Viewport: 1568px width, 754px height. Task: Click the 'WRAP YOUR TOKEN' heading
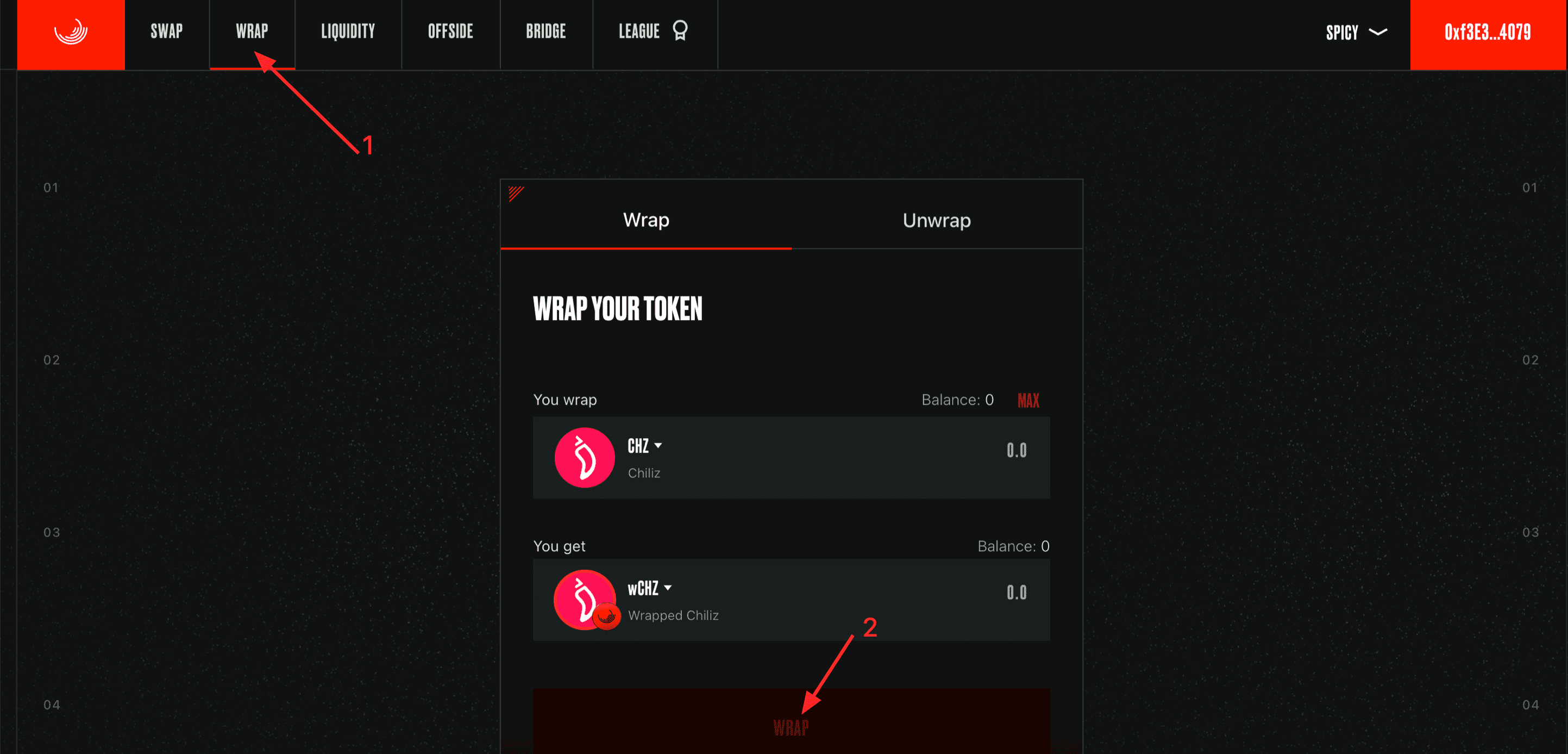pos(617,309)
